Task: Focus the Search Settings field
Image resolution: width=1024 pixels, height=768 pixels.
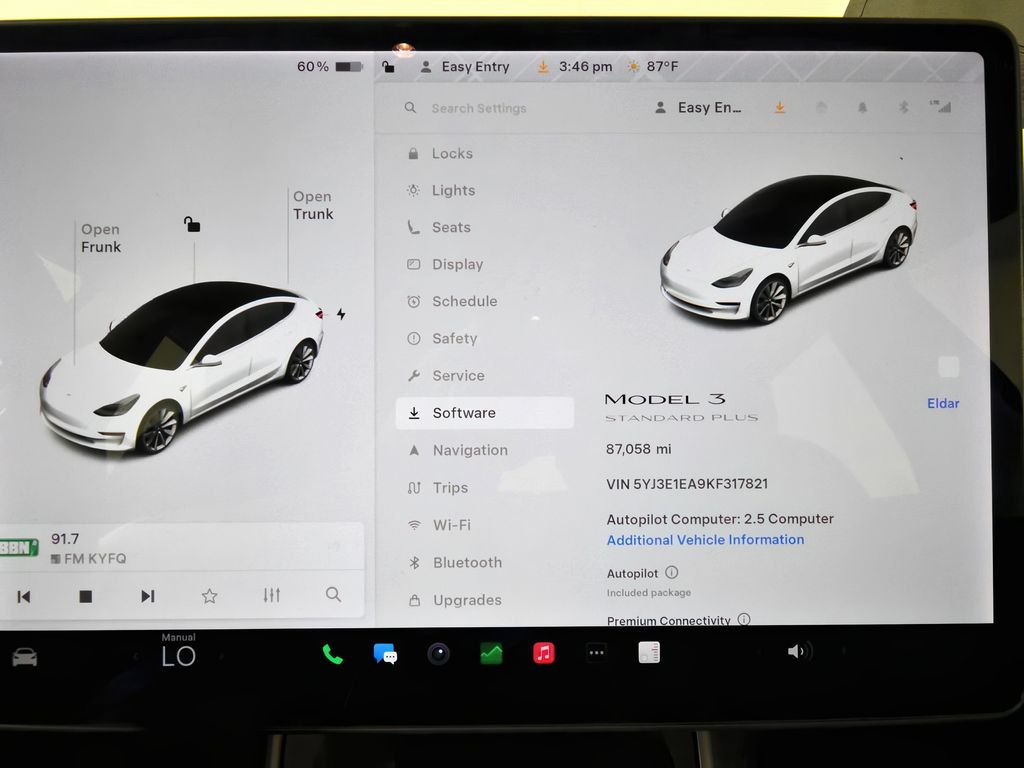Action: 479,108
